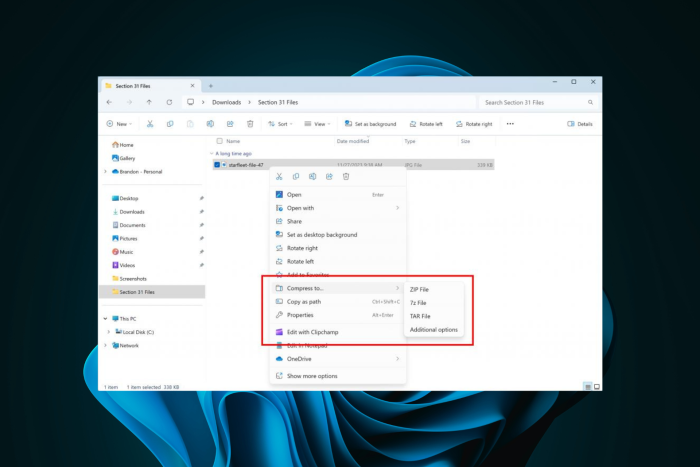Click Set as background in the command bar

[x=369, y=124]
